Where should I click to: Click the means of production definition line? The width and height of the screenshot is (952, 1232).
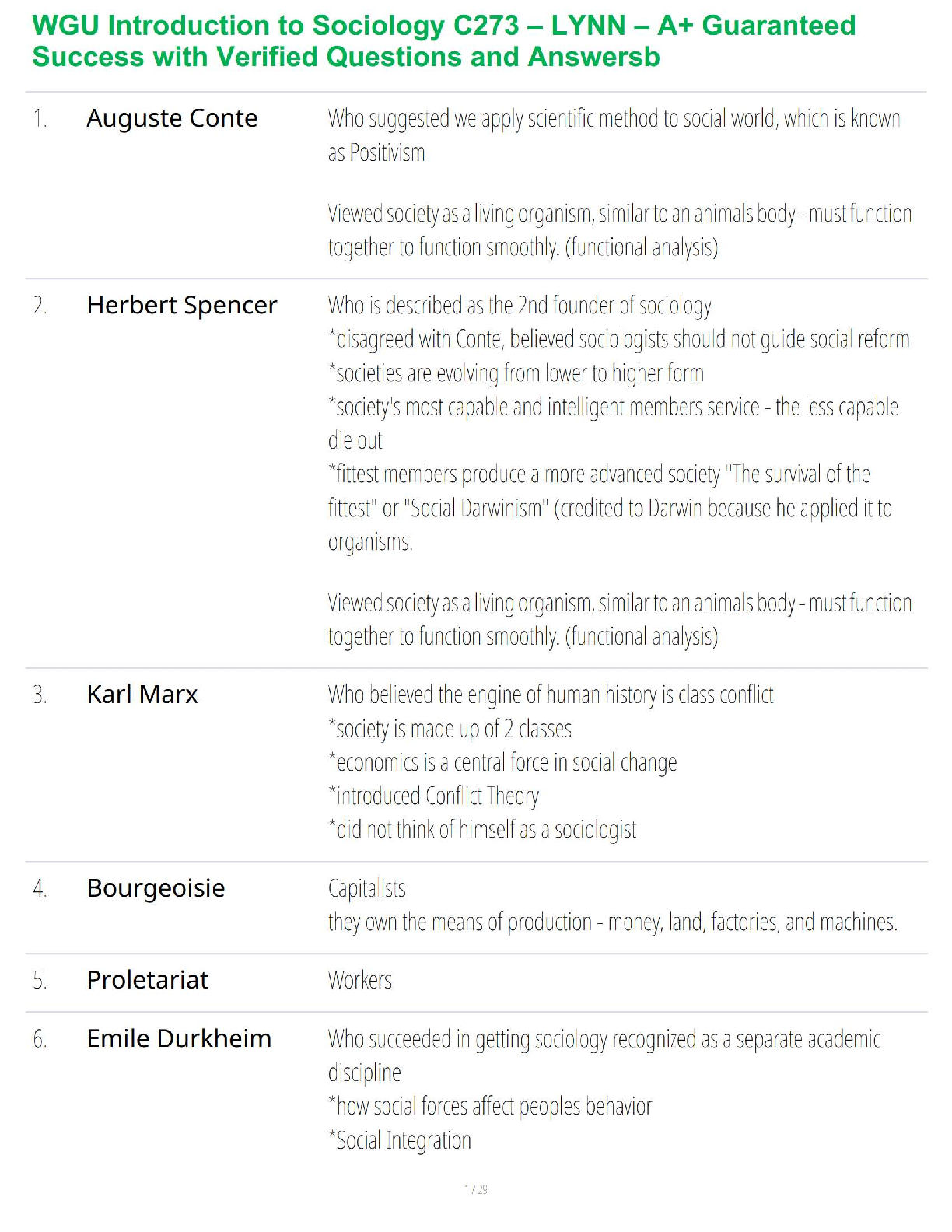click(x=612, y=922)
